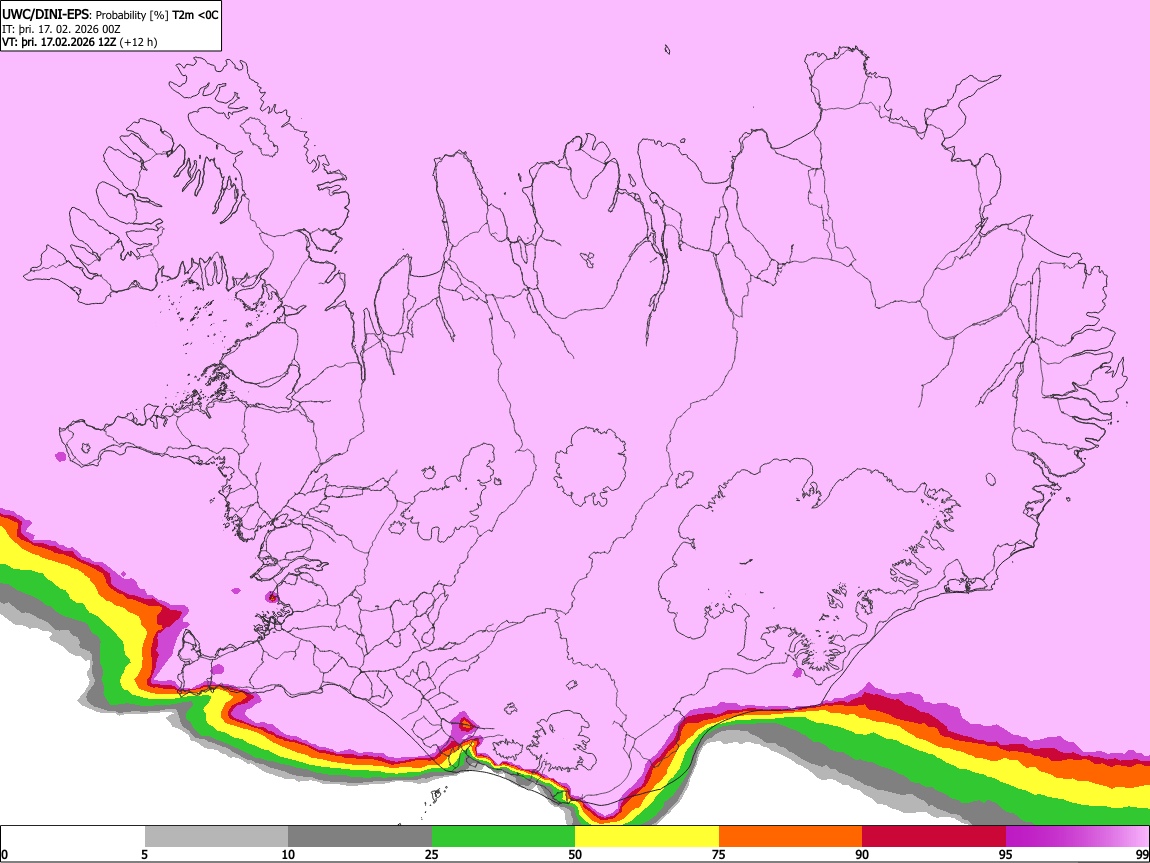Click the legend value label '50'

pos(575,854)
